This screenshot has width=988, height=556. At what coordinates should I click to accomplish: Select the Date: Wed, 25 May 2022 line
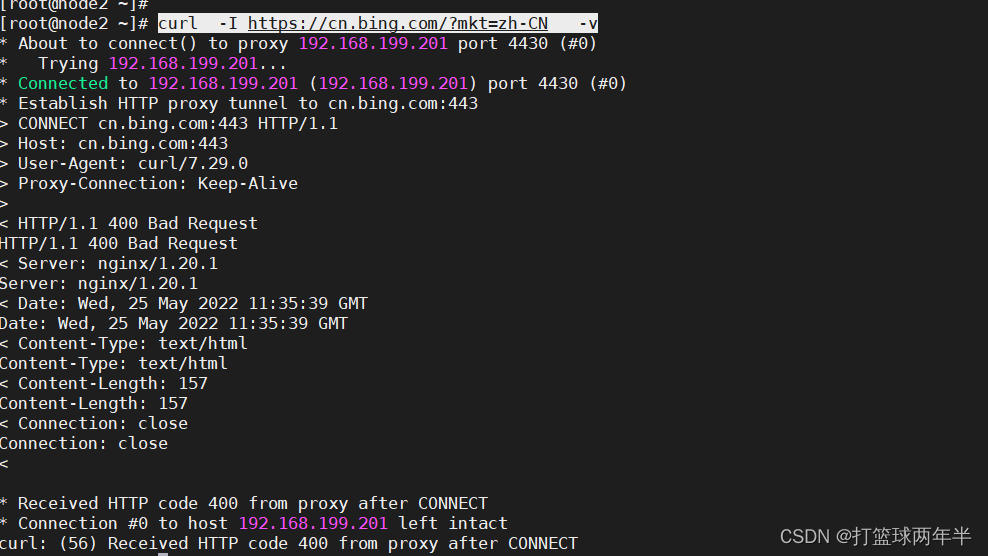tap(184, 304)
